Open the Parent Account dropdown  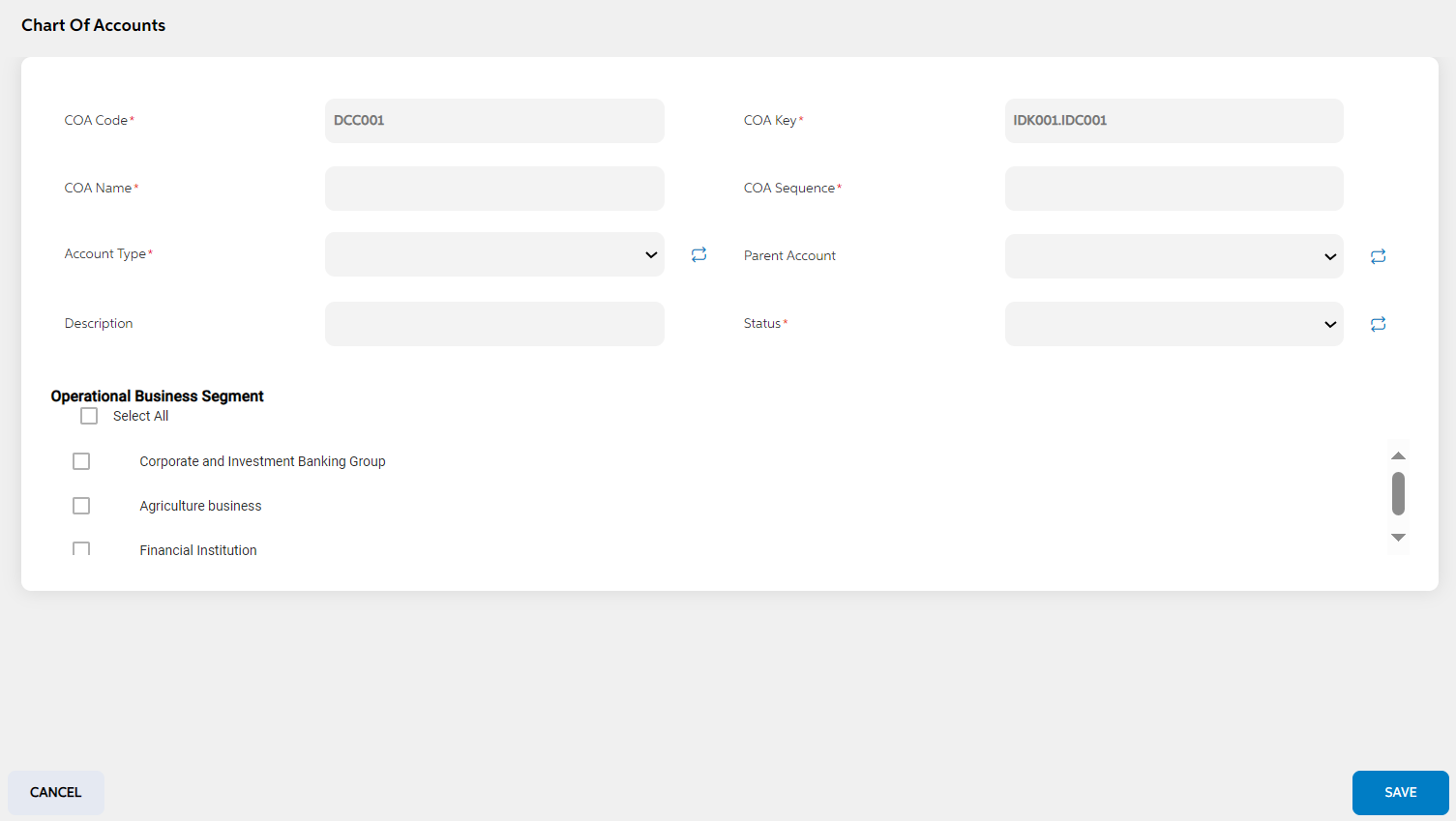pos(1174,256)
